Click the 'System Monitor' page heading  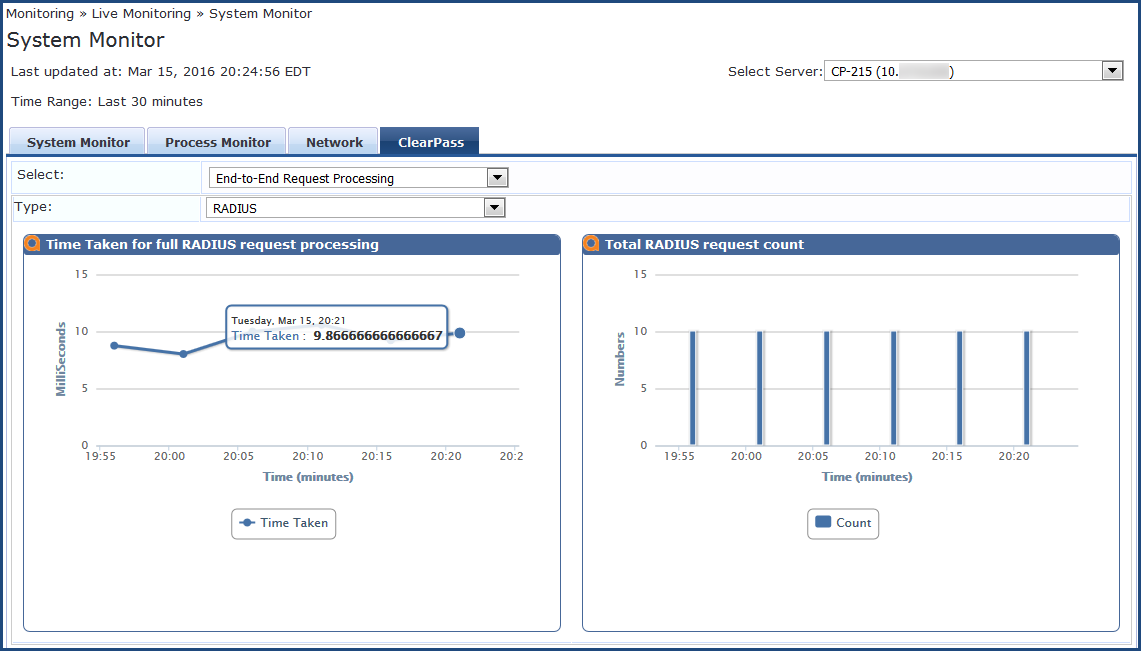86,40
